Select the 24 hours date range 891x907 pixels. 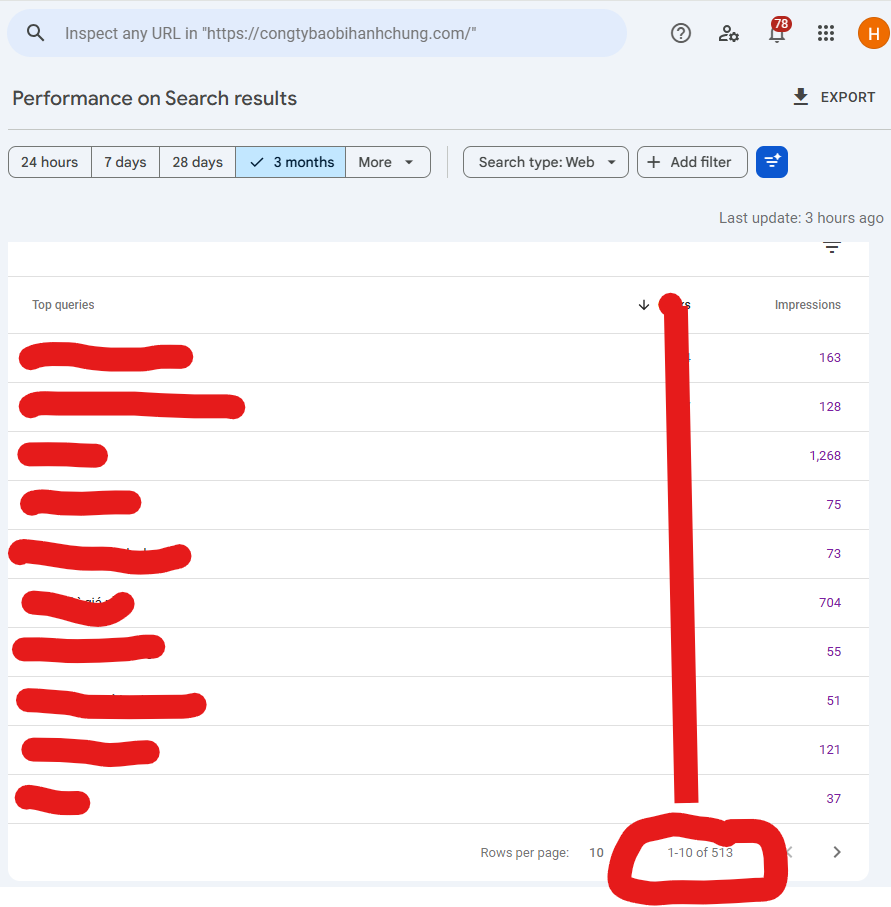50,162
